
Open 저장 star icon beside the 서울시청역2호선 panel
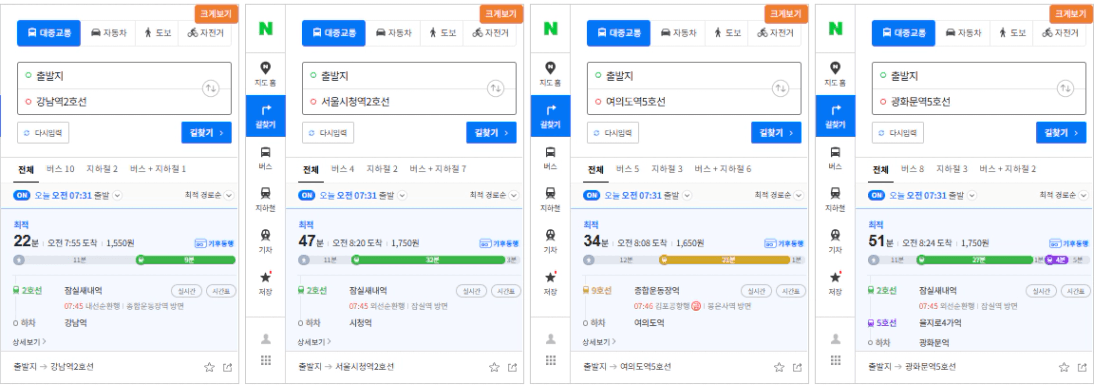tap(265, 282)
